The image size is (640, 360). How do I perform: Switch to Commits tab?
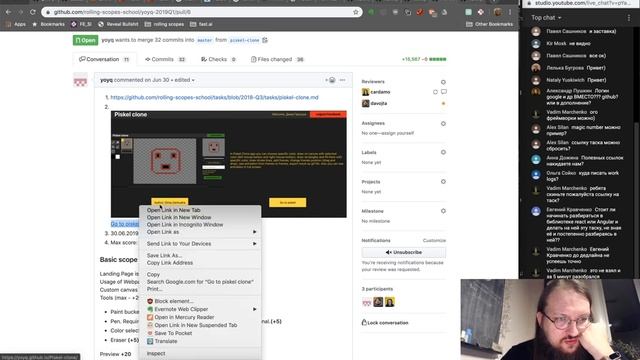pyautogui.click(x=165, y=59)
